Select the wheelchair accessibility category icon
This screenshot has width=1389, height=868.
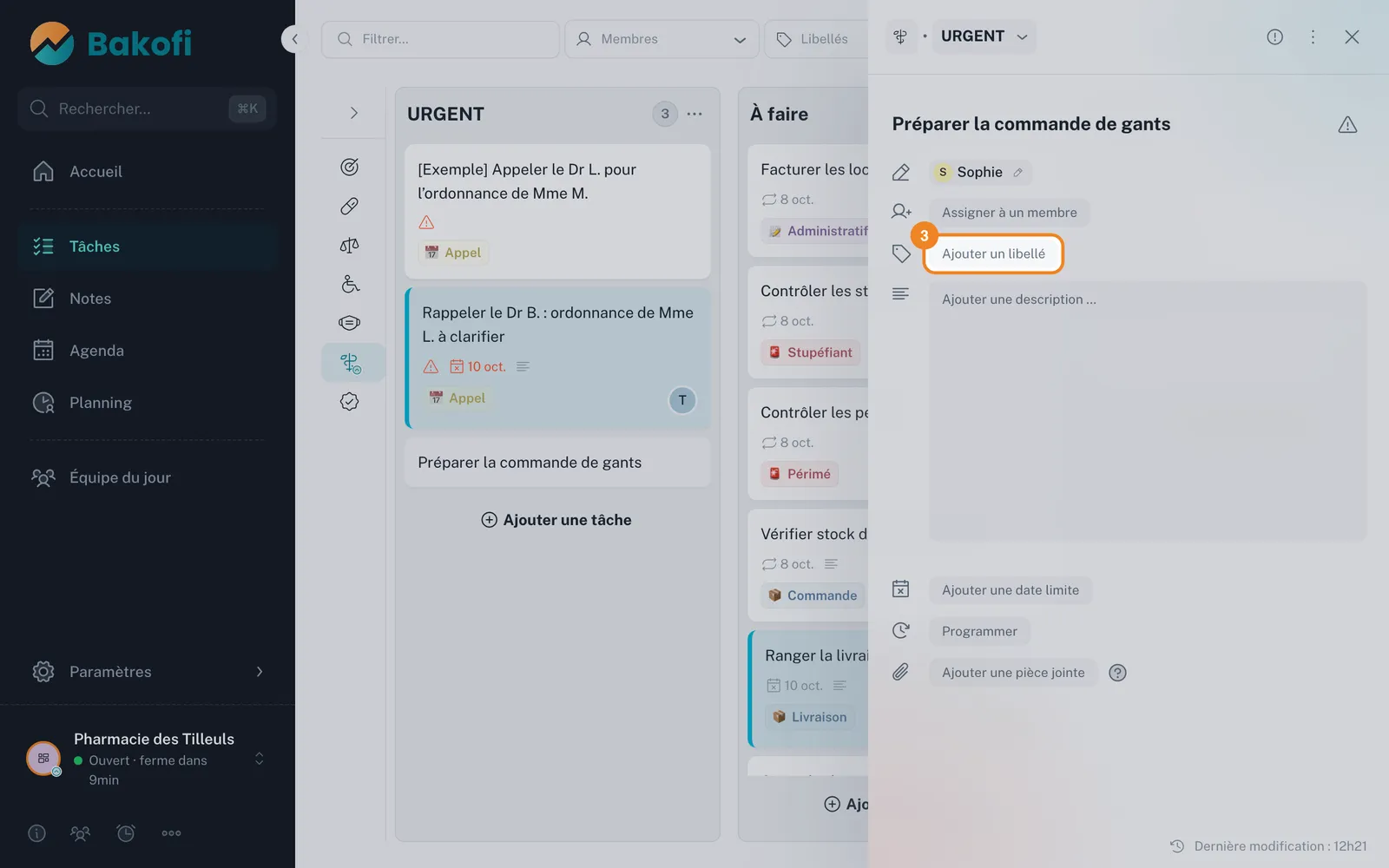coord(350,284)
